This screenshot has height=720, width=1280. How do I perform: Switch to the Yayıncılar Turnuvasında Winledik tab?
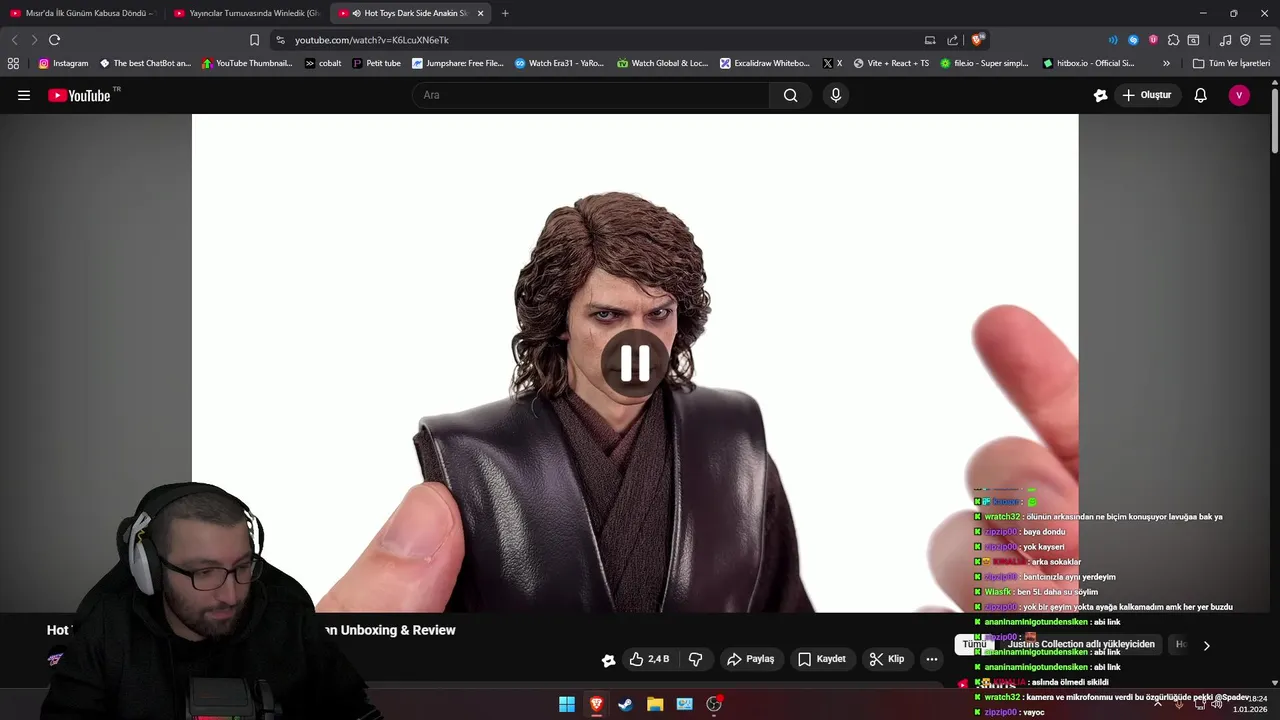pyautogui.click(x=246, y=13)
